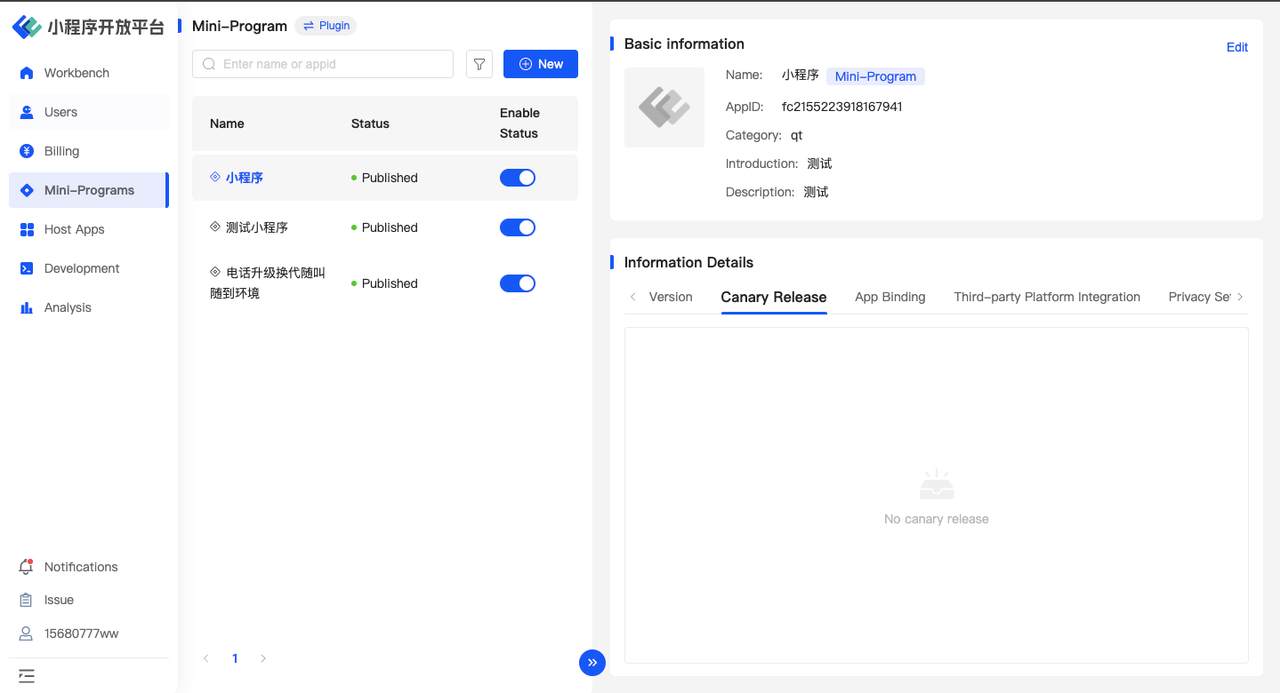Open Analysis in the sidebar
This screenshot has width=1280, height=693.
tap(89, 308)
